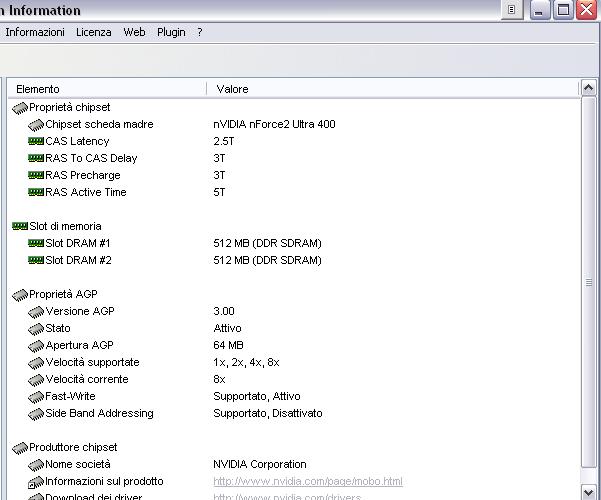This screenshot has width=601, height=500.
Task: Open the Licenza menu
Action: (x=94, y=32)
